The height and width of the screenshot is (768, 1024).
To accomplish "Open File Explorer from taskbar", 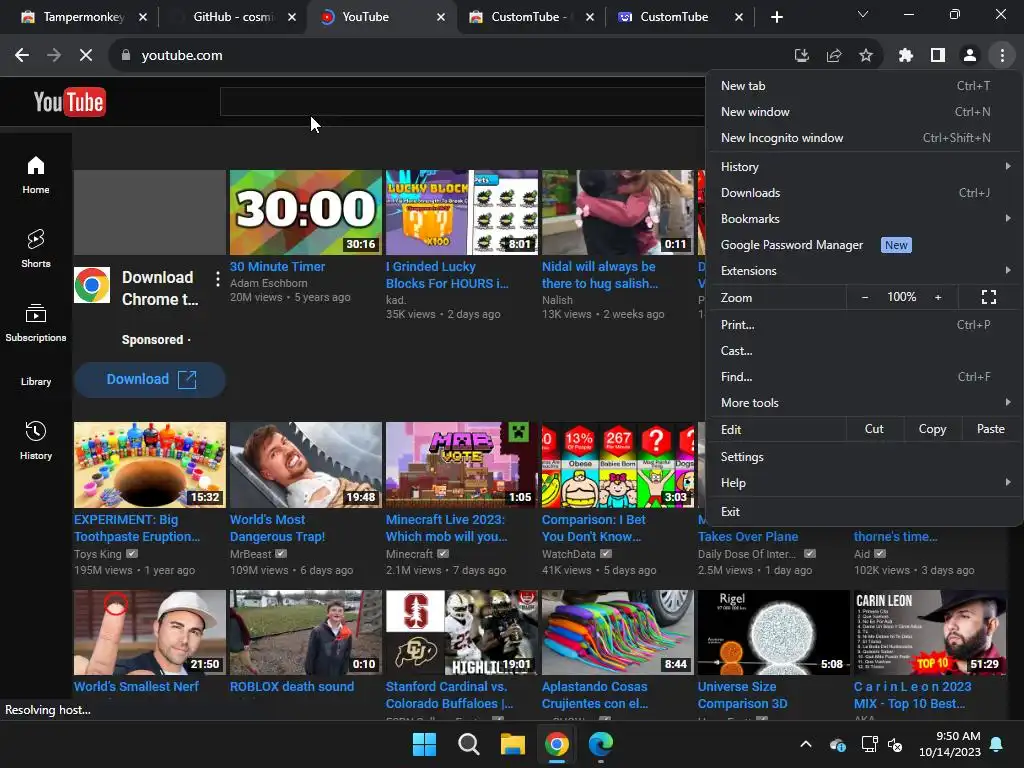I will click(x=513, y=744).
